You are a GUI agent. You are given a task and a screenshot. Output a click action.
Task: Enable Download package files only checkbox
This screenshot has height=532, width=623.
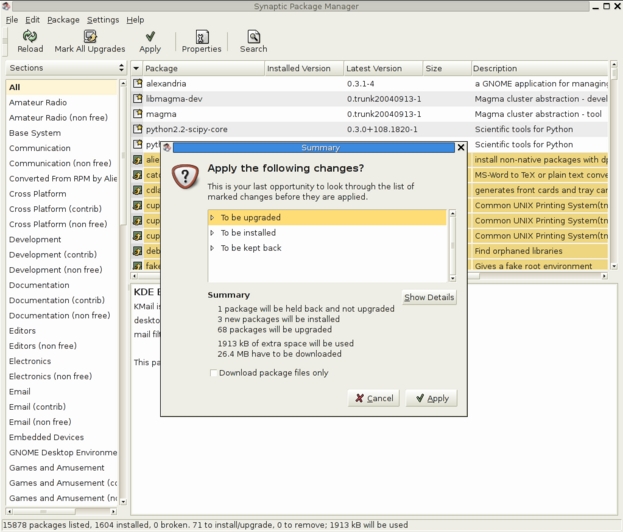(213, 373)
